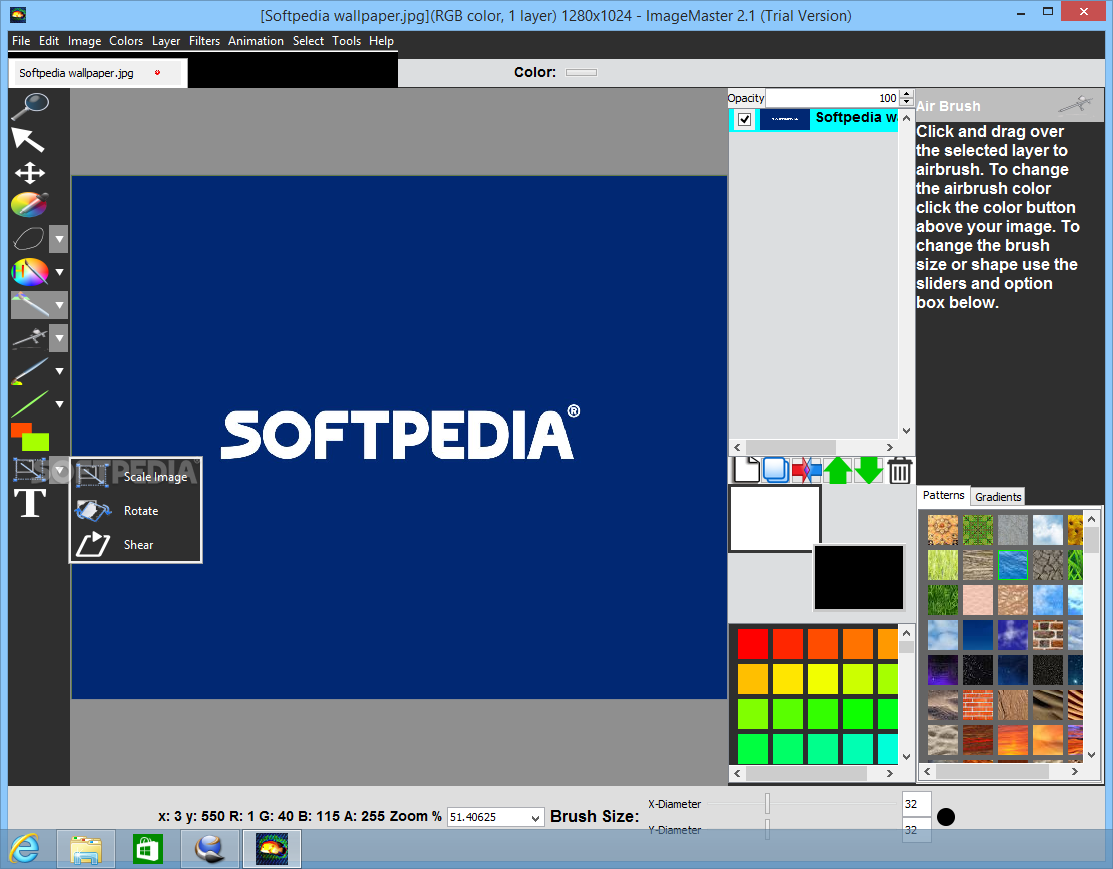The image size is (1113, 869).
Task: Increase layer opacity with stepper up arrow
Action: click(906, 94)
